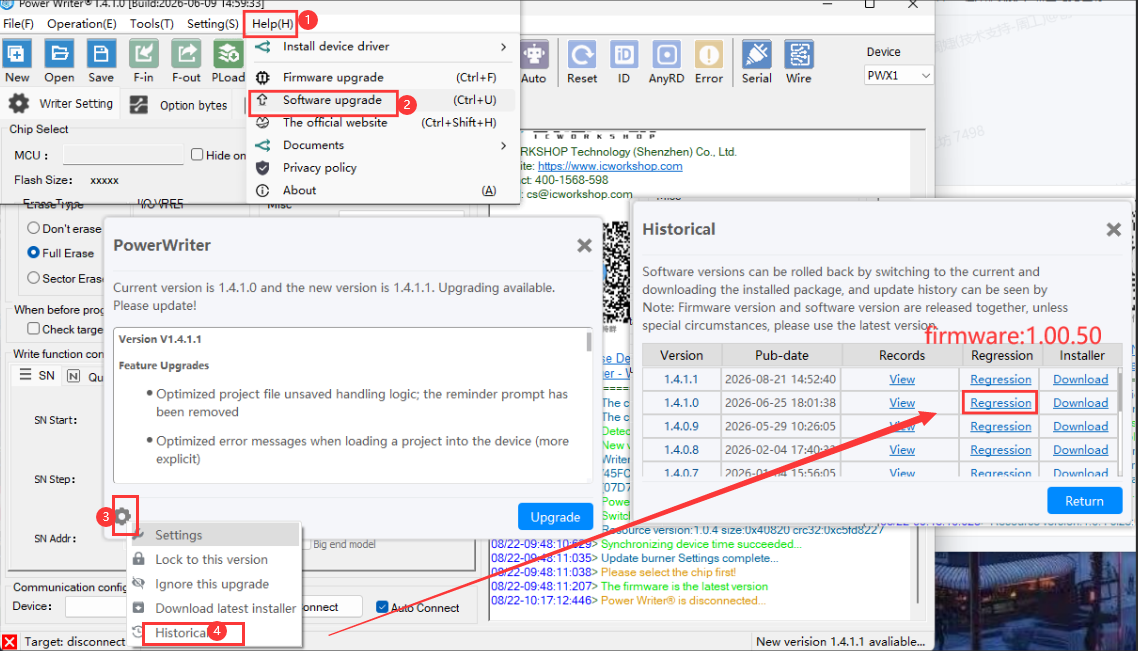The width and height of the screenshot is (1138, 651).
Task: Click the Privacy policy shield icon
Action: point(263,168)
